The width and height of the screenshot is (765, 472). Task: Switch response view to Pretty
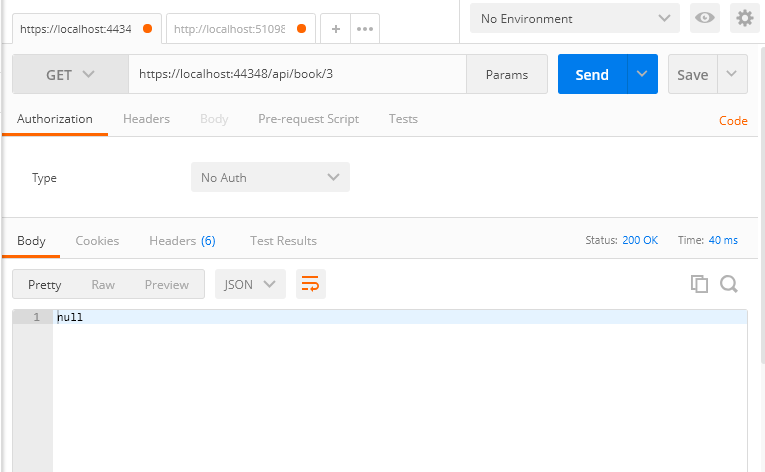click(x=44, y=285)
